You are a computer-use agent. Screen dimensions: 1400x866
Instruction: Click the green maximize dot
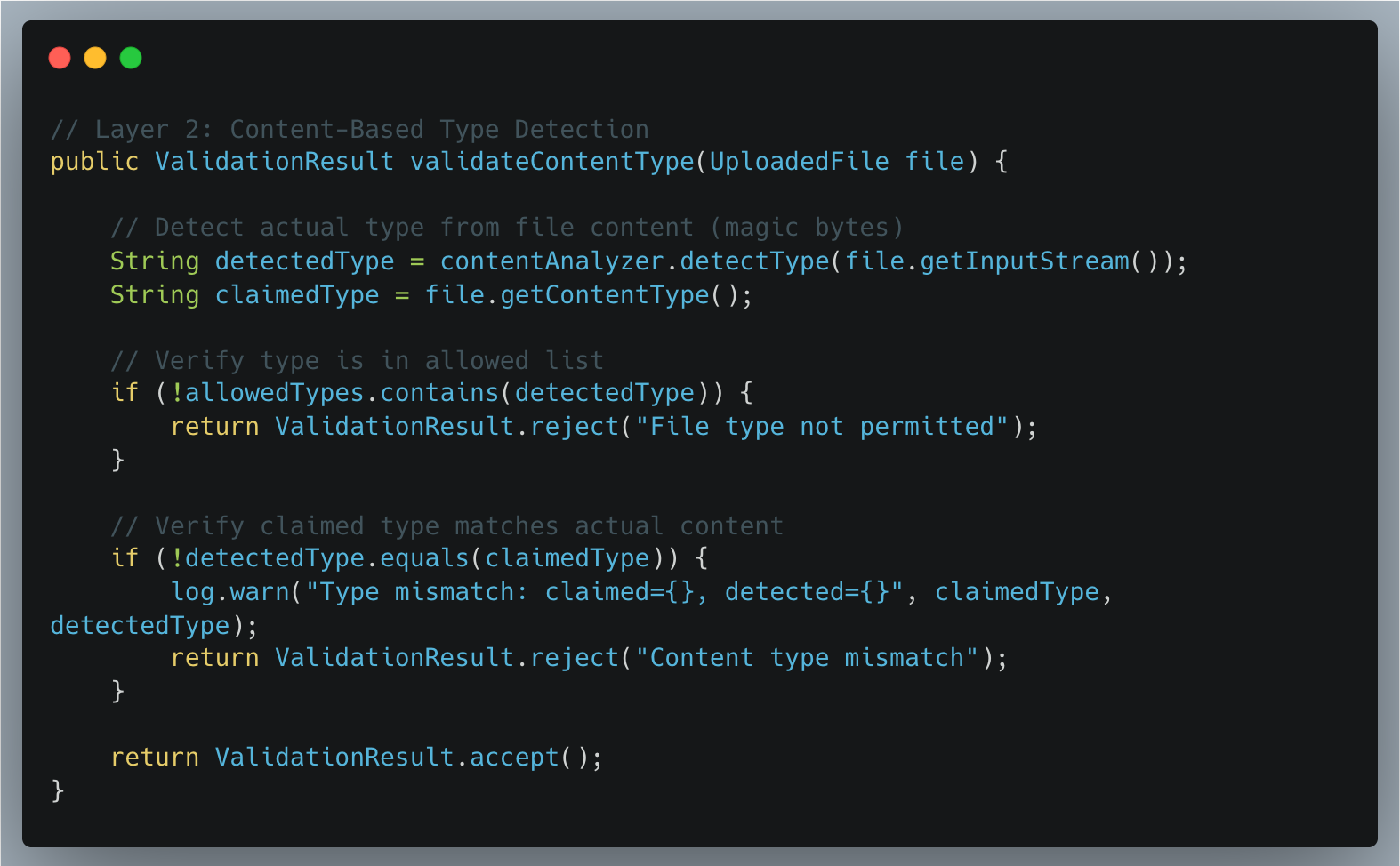coord(131,58)
